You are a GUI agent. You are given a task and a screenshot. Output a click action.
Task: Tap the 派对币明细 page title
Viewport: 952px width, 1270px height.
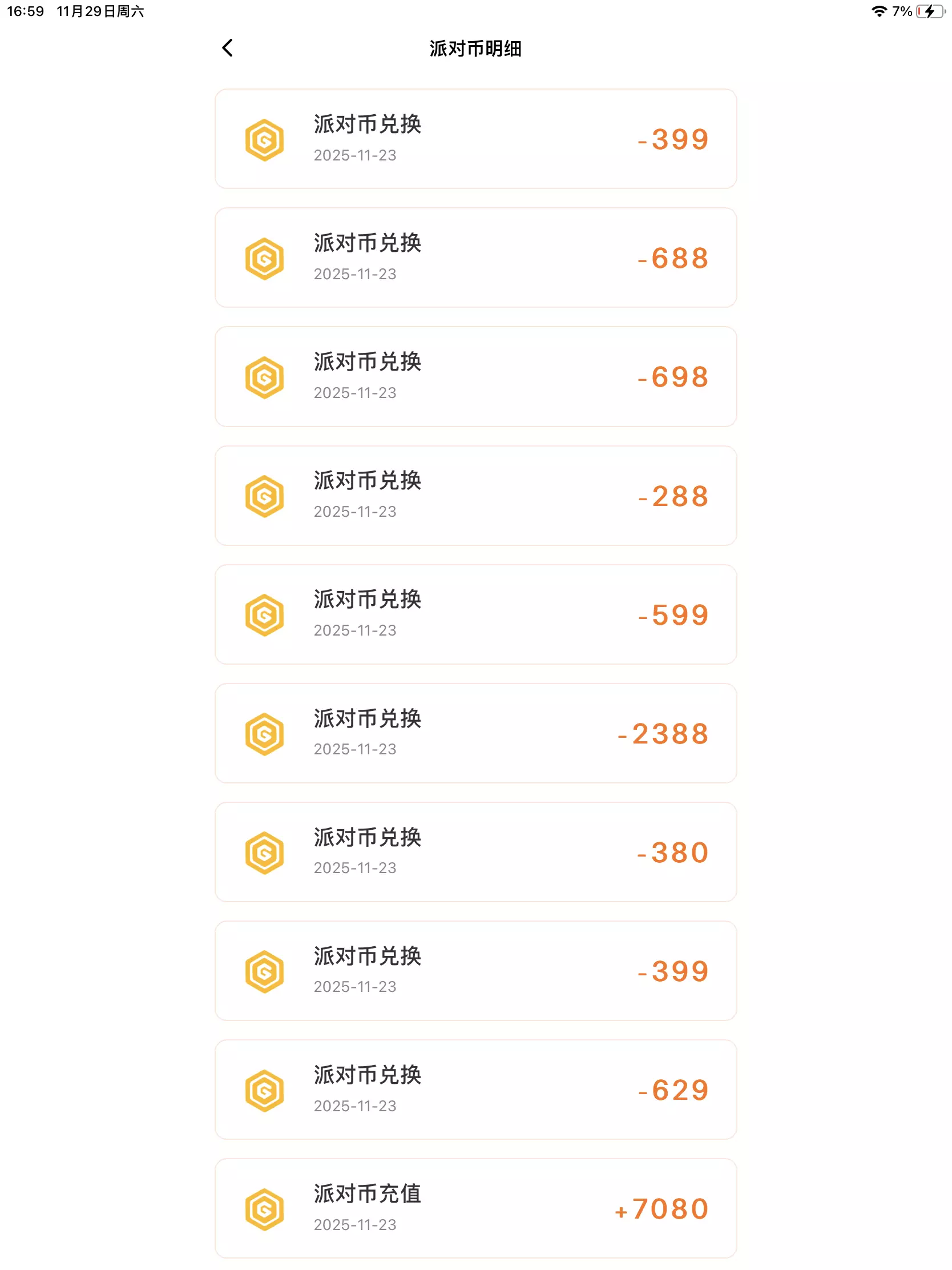(475, 49)
